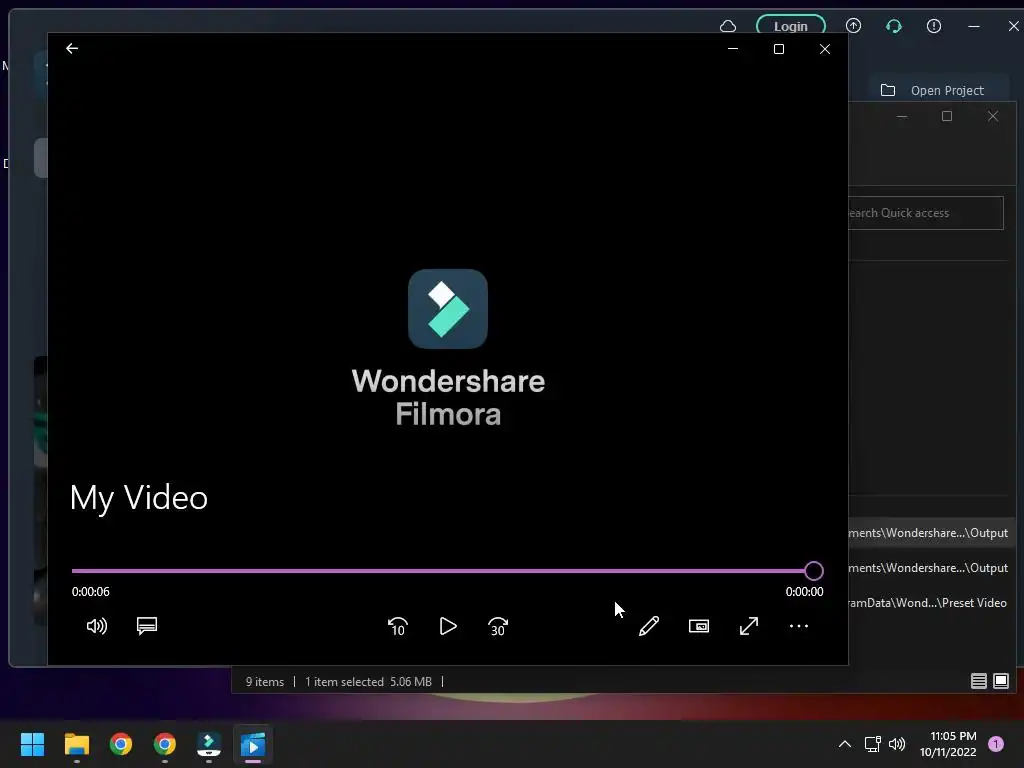Viewport: 1024px width, 768px height.
Task: Maximize the video player window
Action: point(778,49)
